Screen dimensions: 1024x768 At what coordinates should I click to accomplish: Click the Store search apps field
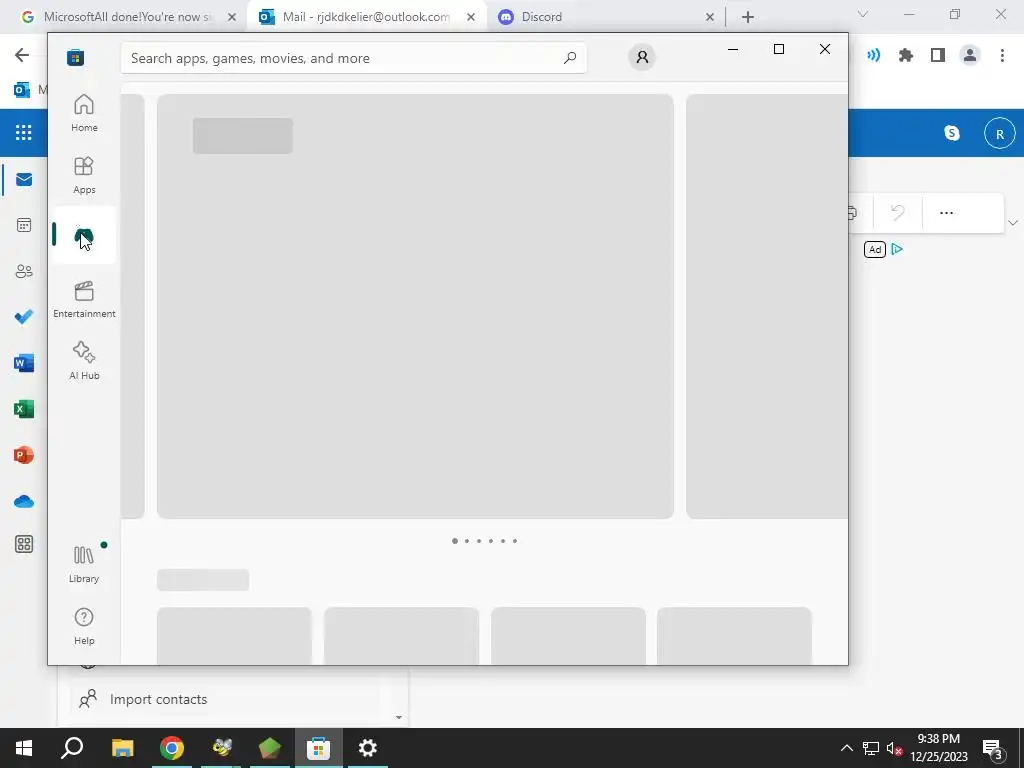tap(353, 57)
